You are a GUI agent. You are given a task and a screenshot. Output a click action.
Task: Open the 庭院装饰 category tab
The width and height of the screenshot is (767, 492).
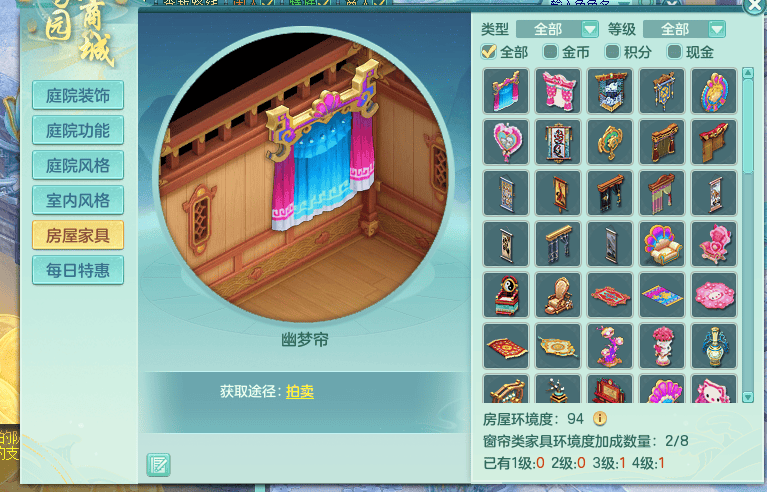(x=78, y=95)
